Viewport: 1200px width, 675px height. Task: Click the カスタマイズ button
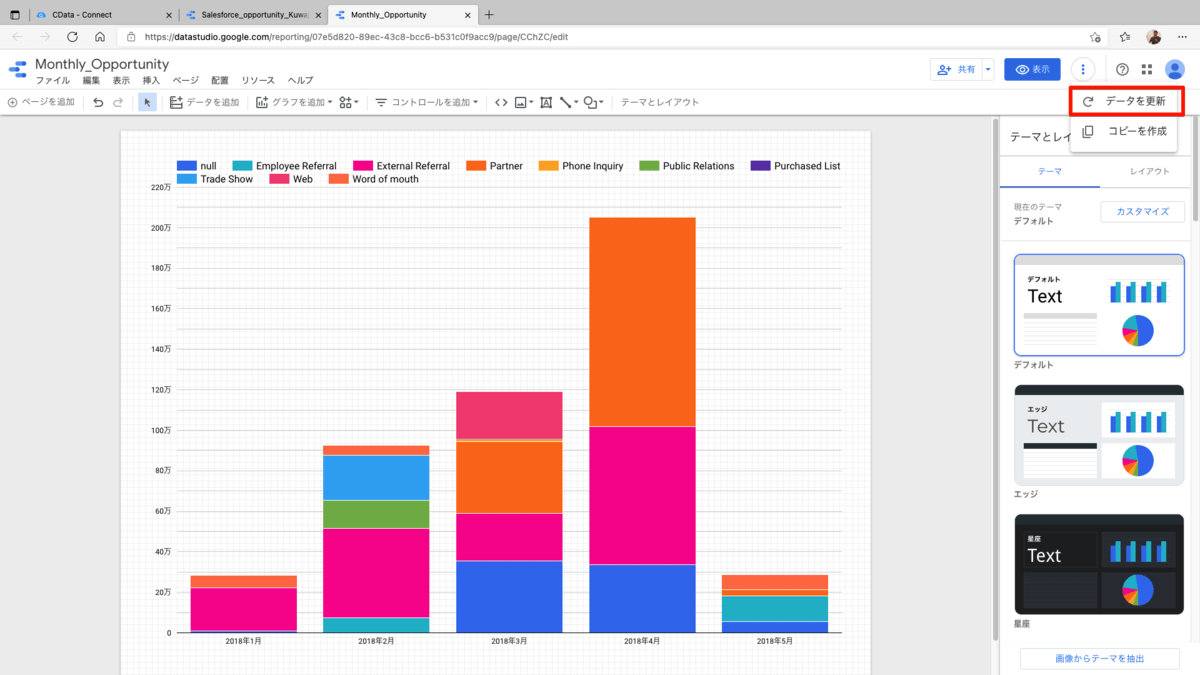click(x=1143, y=212)
